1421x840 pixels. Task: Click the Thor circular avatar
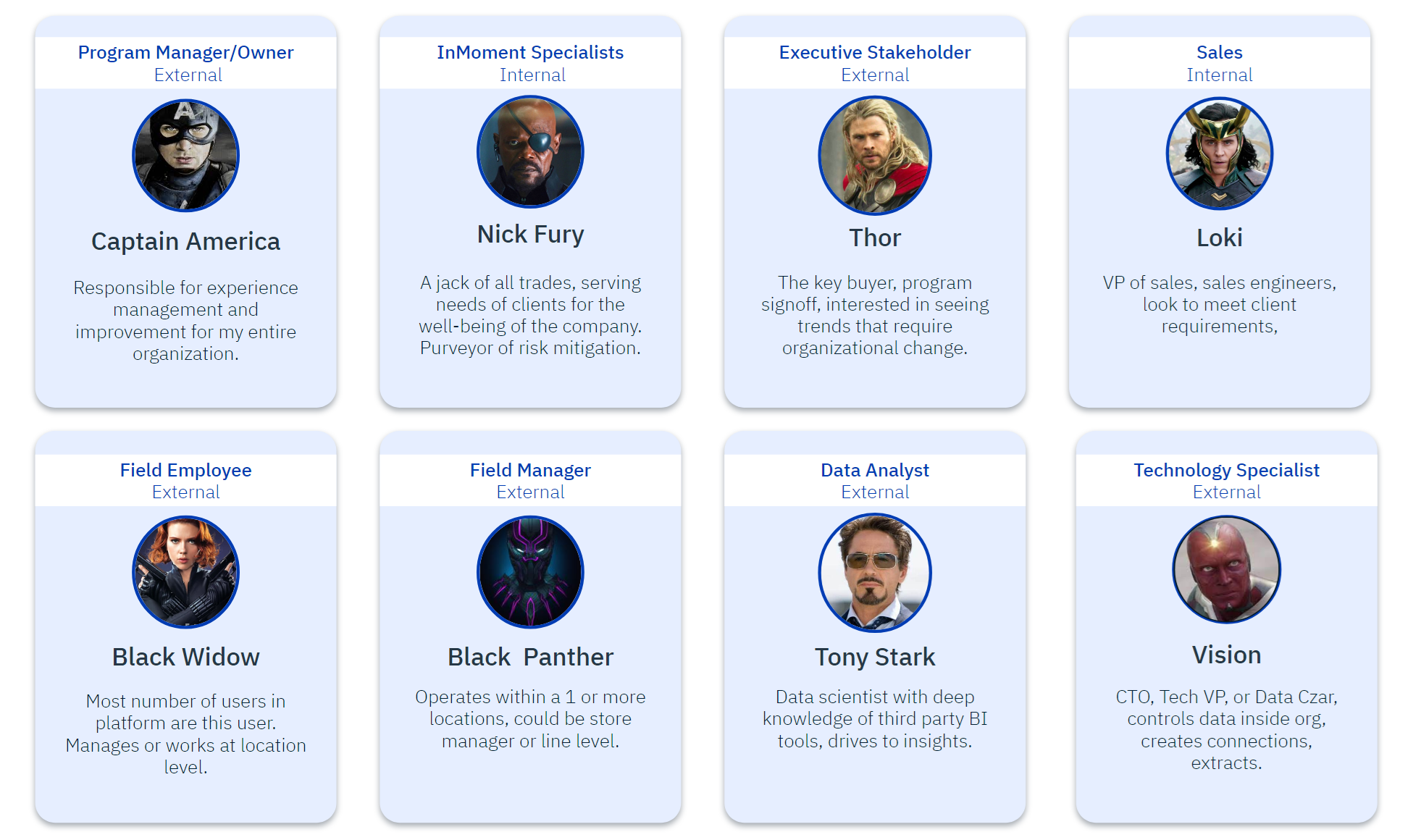coord(875,156)
